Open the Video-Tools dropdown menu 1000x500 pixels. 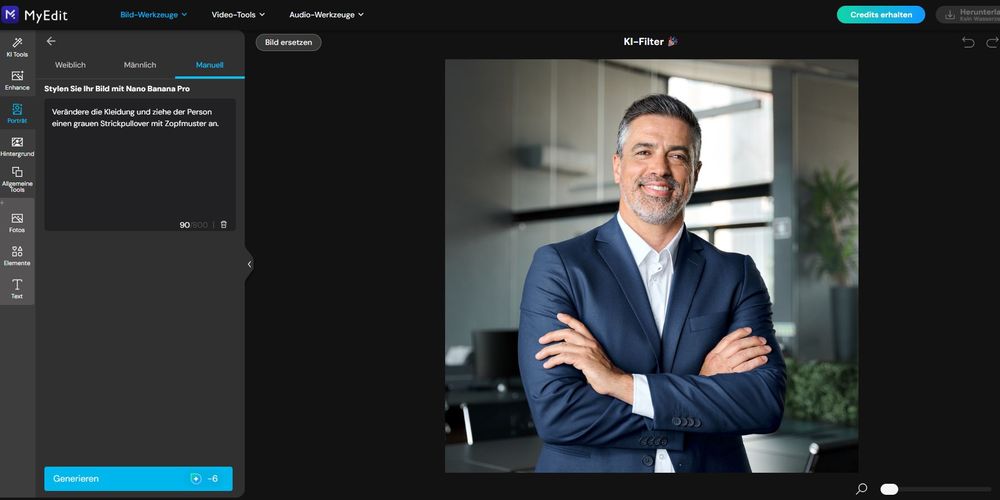pyautogui.click(x=238, y=15)
